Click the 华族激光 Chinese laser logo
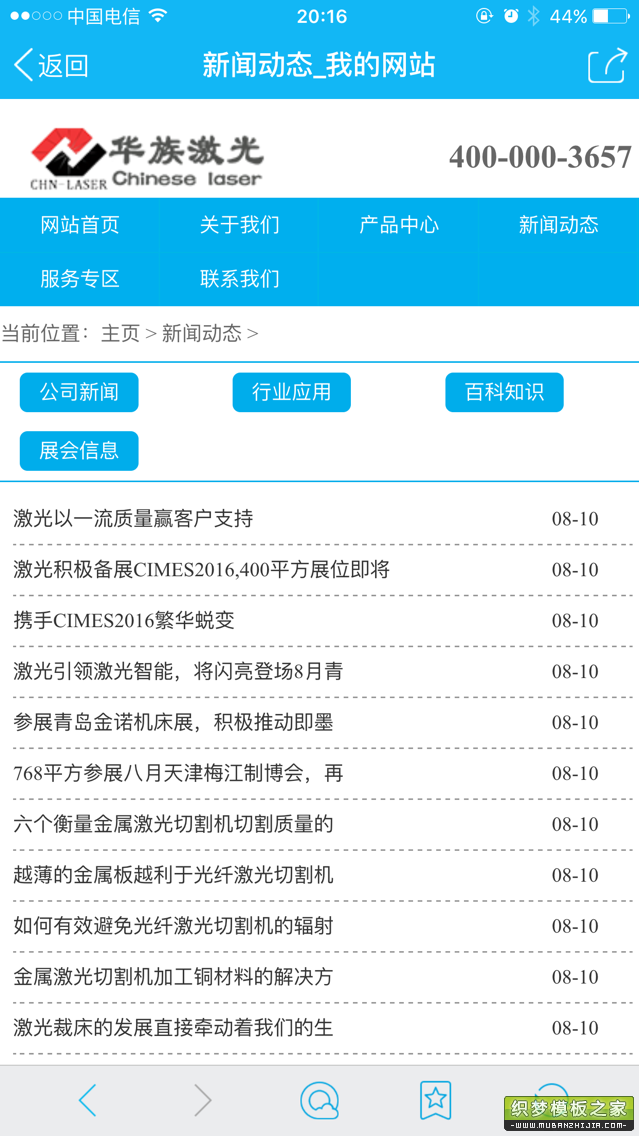 pos(147,157)
